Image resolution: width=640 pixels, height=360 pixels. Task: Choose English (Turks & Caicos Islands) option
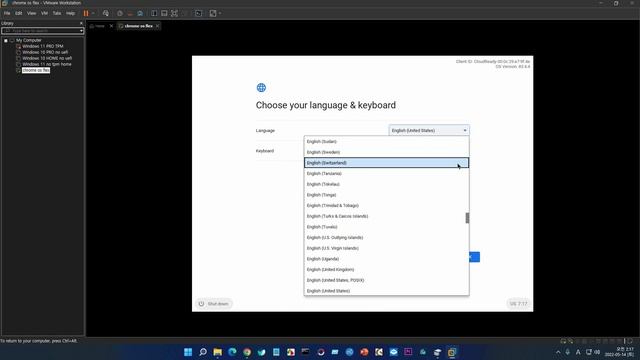385,216
